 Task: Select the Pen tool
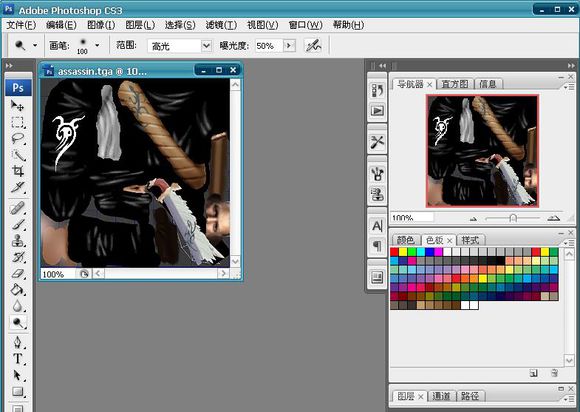pos(17,342)
